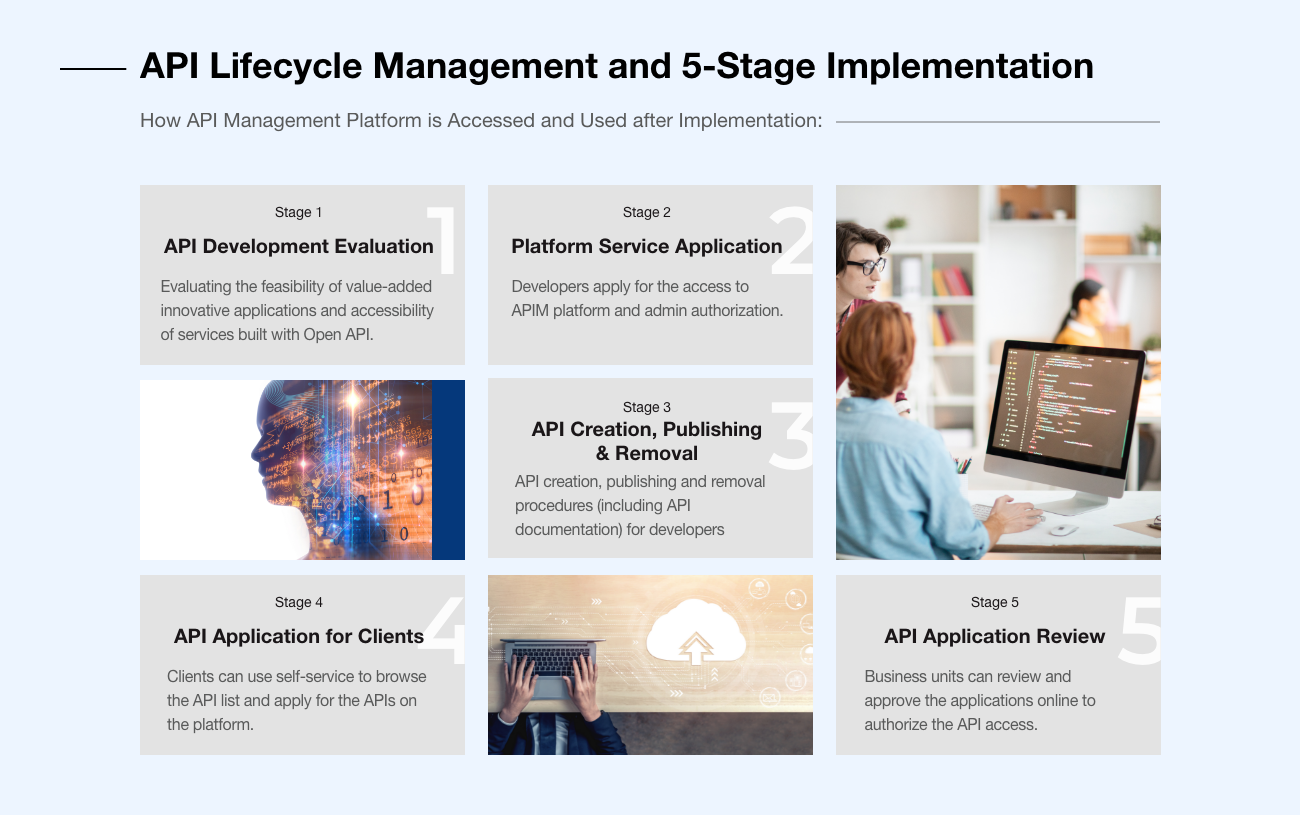
Task: Select the 'API Application Review' heading
Action: tap(995, 636)
